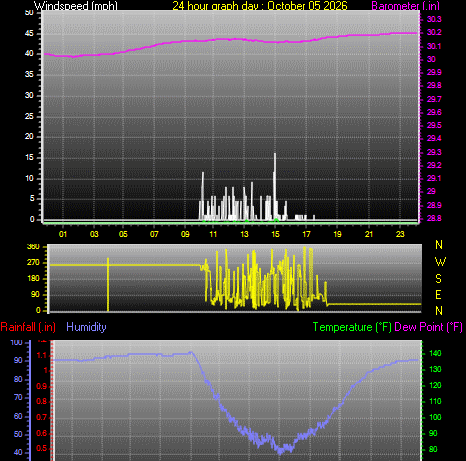Click hour label 03 on time axis
The width and height of the screenshot is (466, 461).
94,234
